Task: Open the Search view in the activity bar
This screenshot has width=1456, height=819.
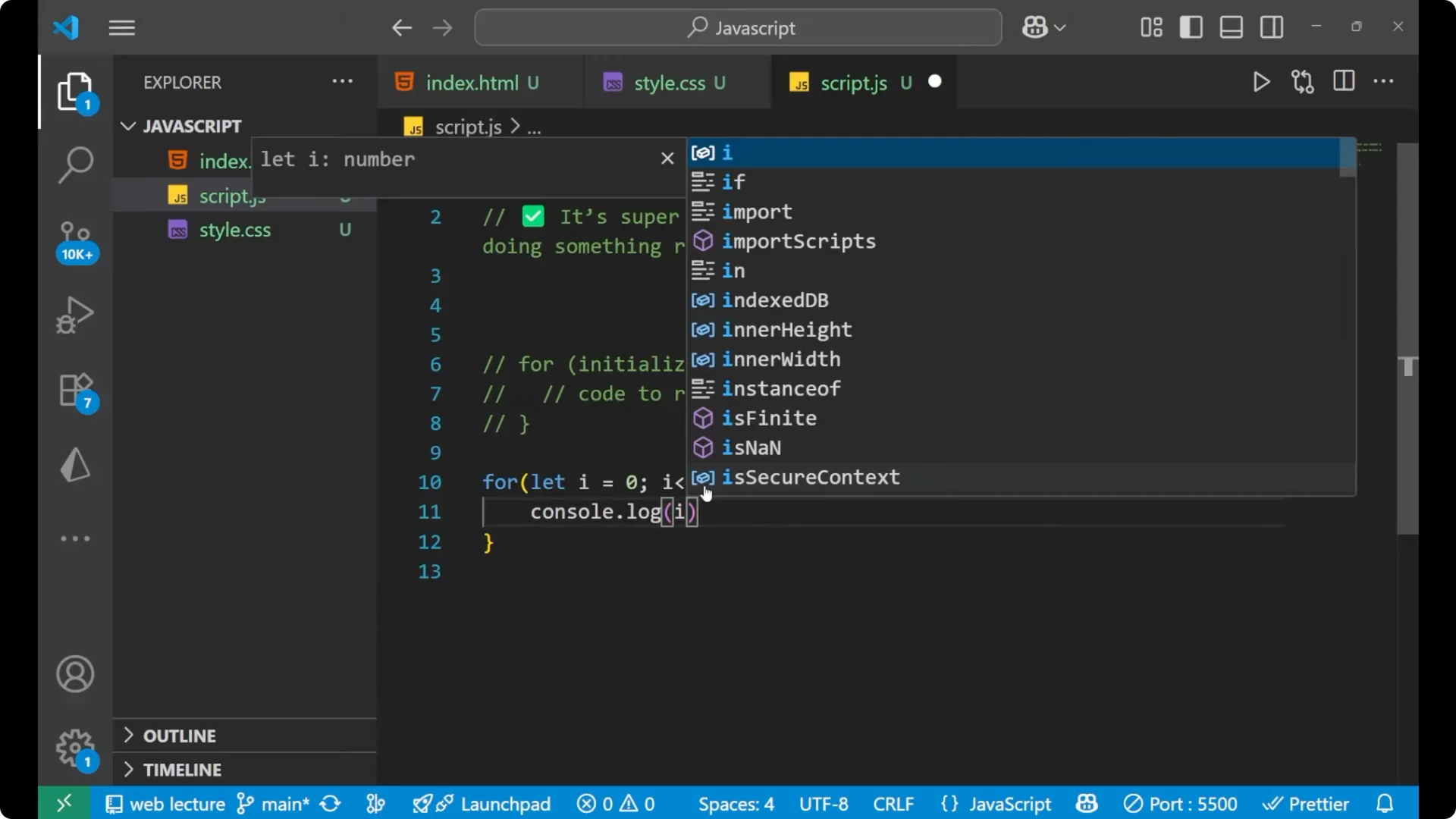Action: 75,164
